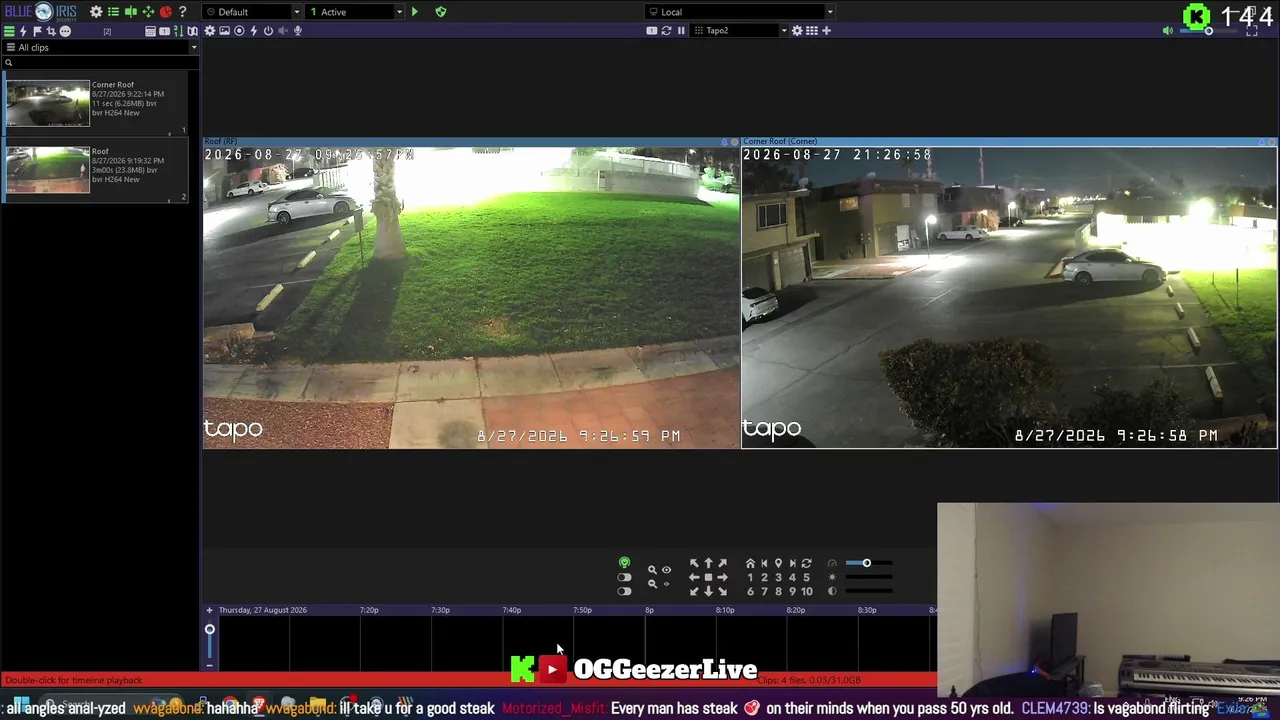Toggle fullscreen video icon at top right

[x=1251, y=31]
